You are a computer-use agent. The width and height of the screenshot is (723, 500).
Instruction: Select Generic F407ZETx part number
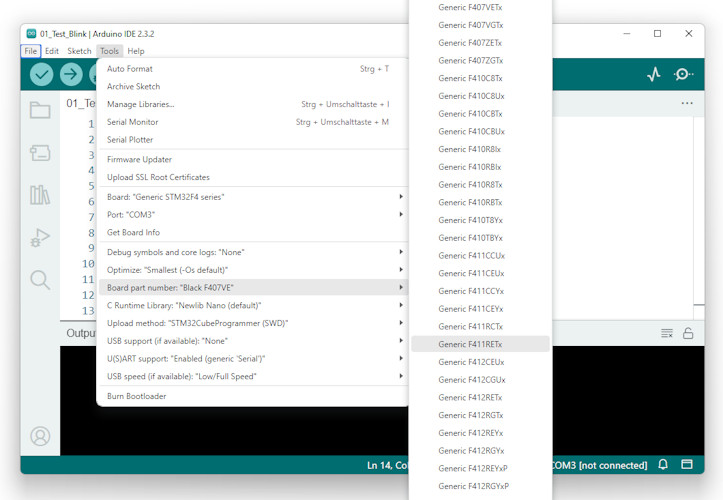[480, 43]
